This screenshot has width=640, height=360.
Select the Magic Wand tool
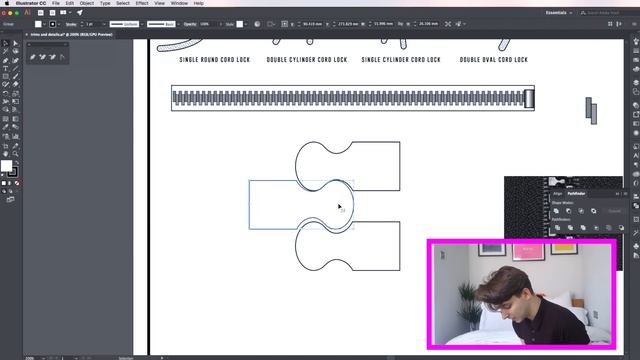click(x=5, y=52)
